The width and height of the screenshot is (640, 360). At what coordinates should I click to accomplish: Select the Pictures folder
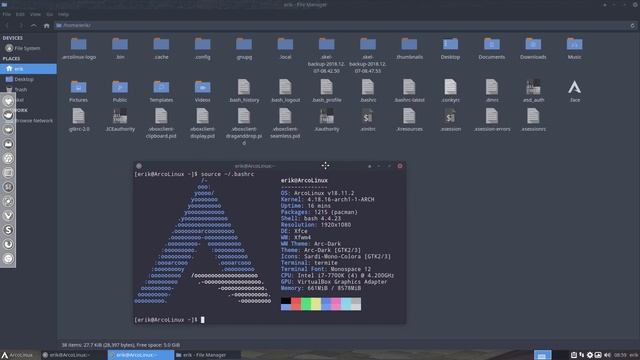click(x=78, y=91)
